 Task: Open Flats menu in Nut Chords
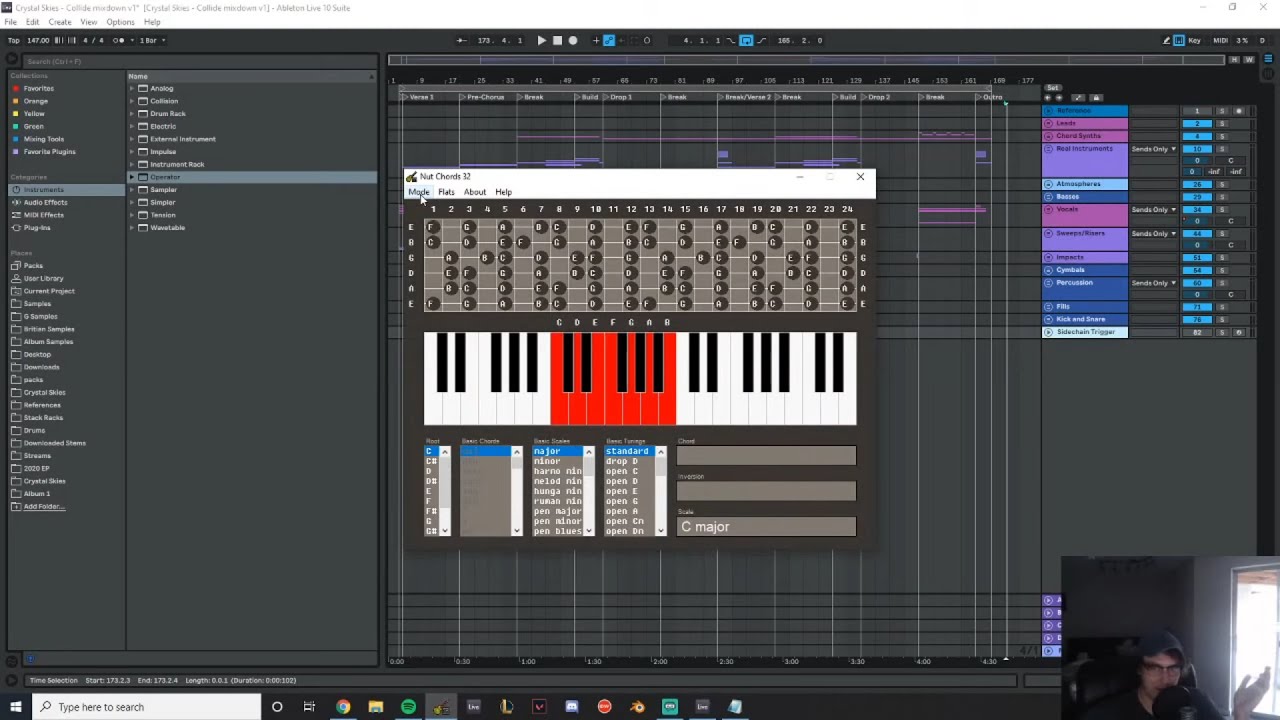[446, 192]
